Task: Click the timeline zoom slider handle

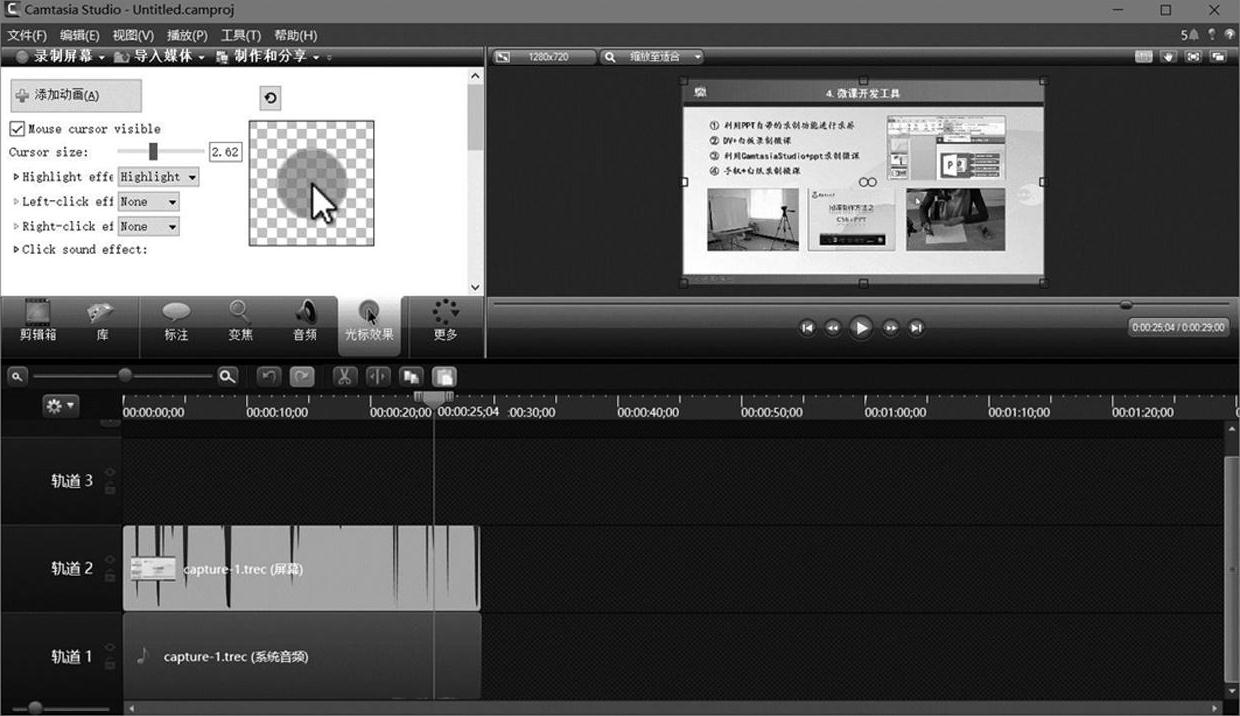Action: (x=125, y=376)
